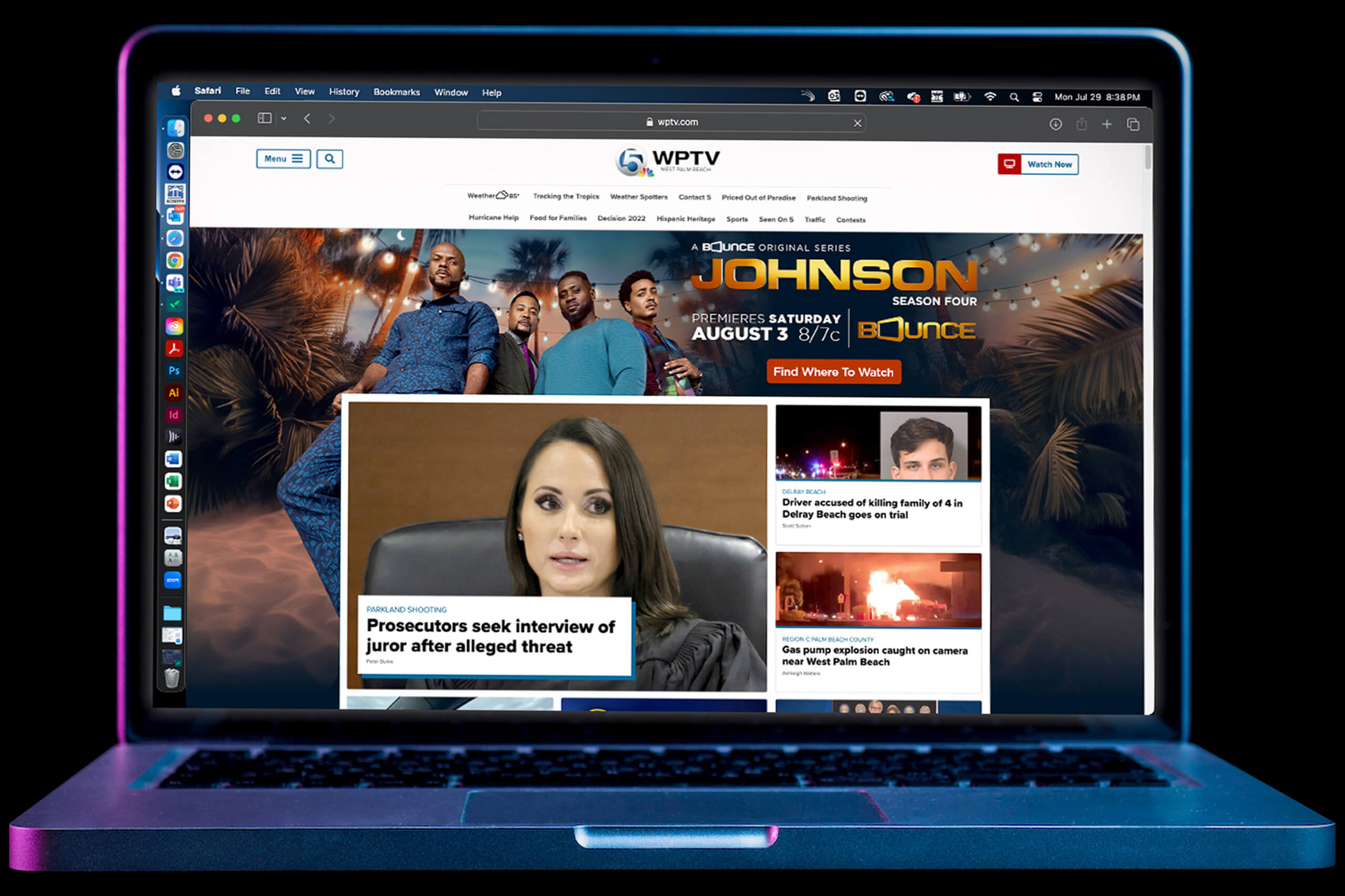Open Safari compass icon in dock

click(x=175, y=238)
